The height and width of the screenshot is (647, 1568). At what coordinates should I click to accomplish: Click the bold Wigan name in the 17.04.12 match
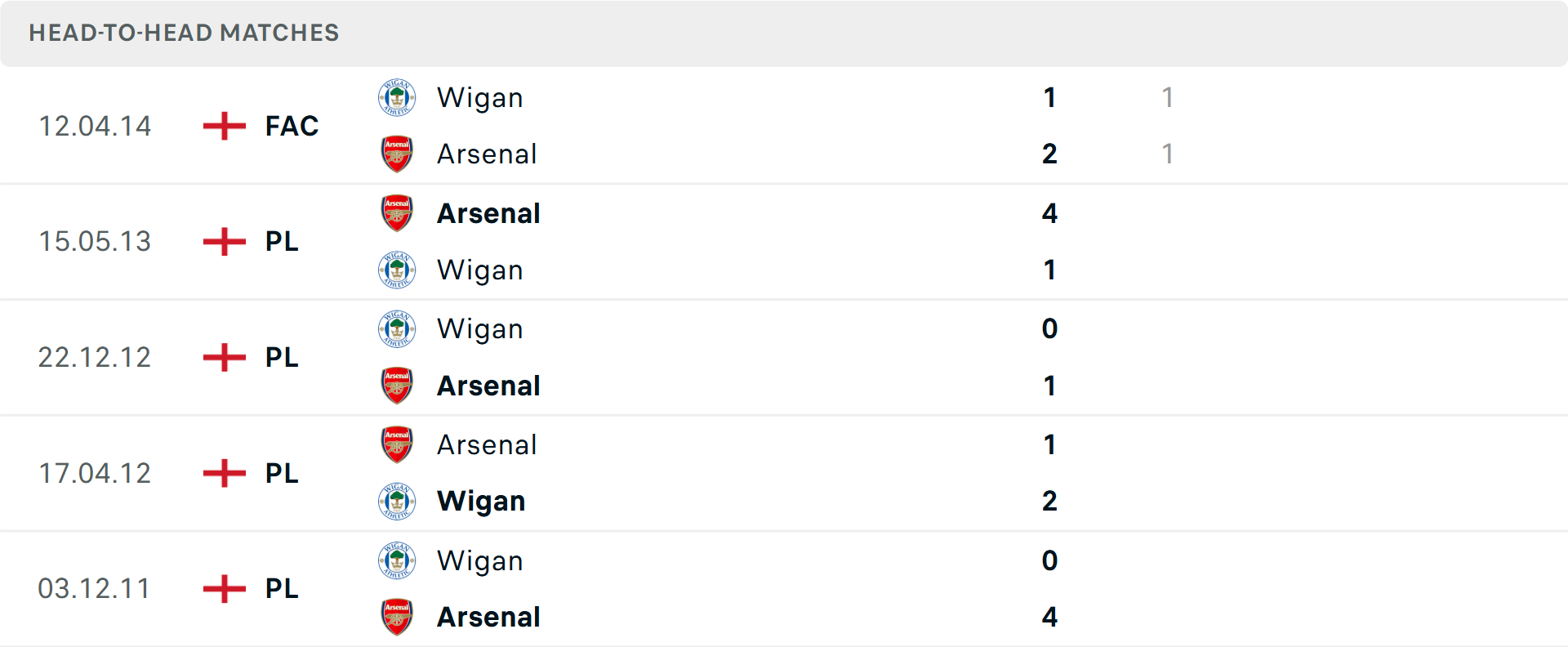click(x=481, y=501)
